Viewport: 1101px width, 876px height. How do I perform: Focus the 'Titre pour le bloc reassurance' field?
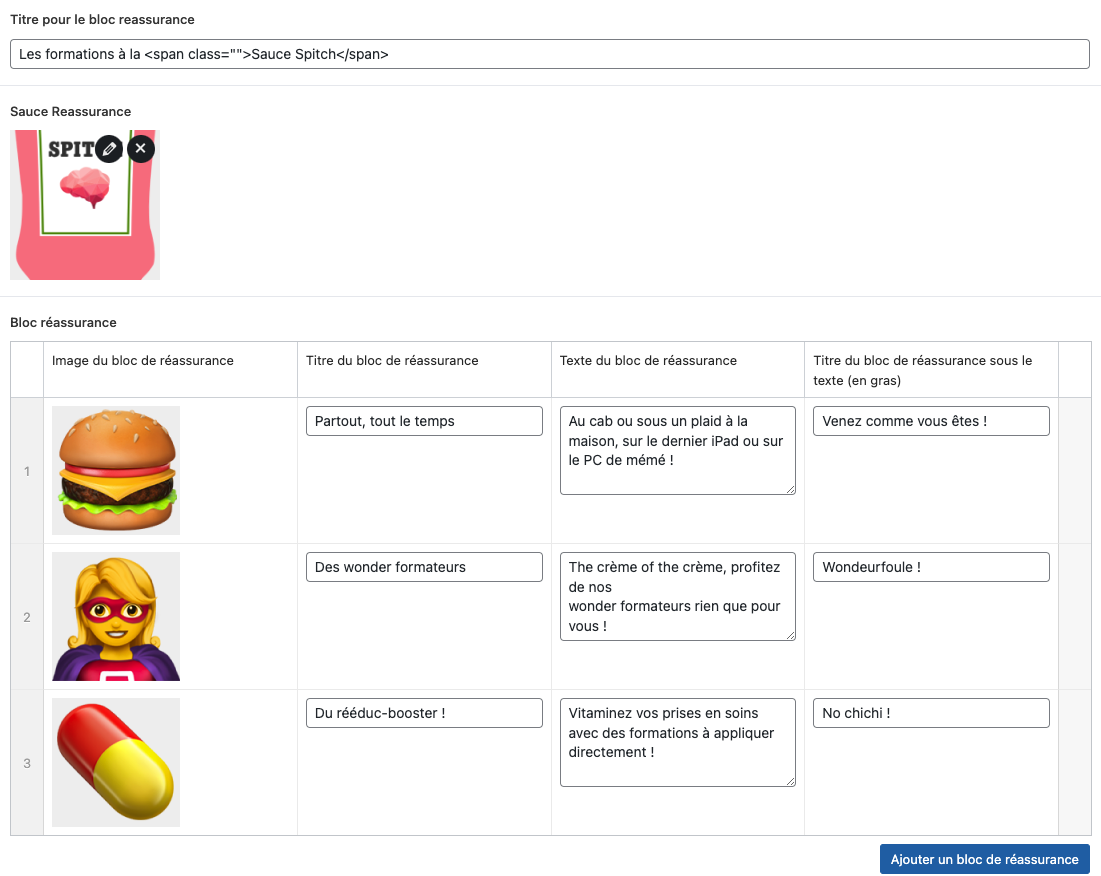tap(549, 54)
